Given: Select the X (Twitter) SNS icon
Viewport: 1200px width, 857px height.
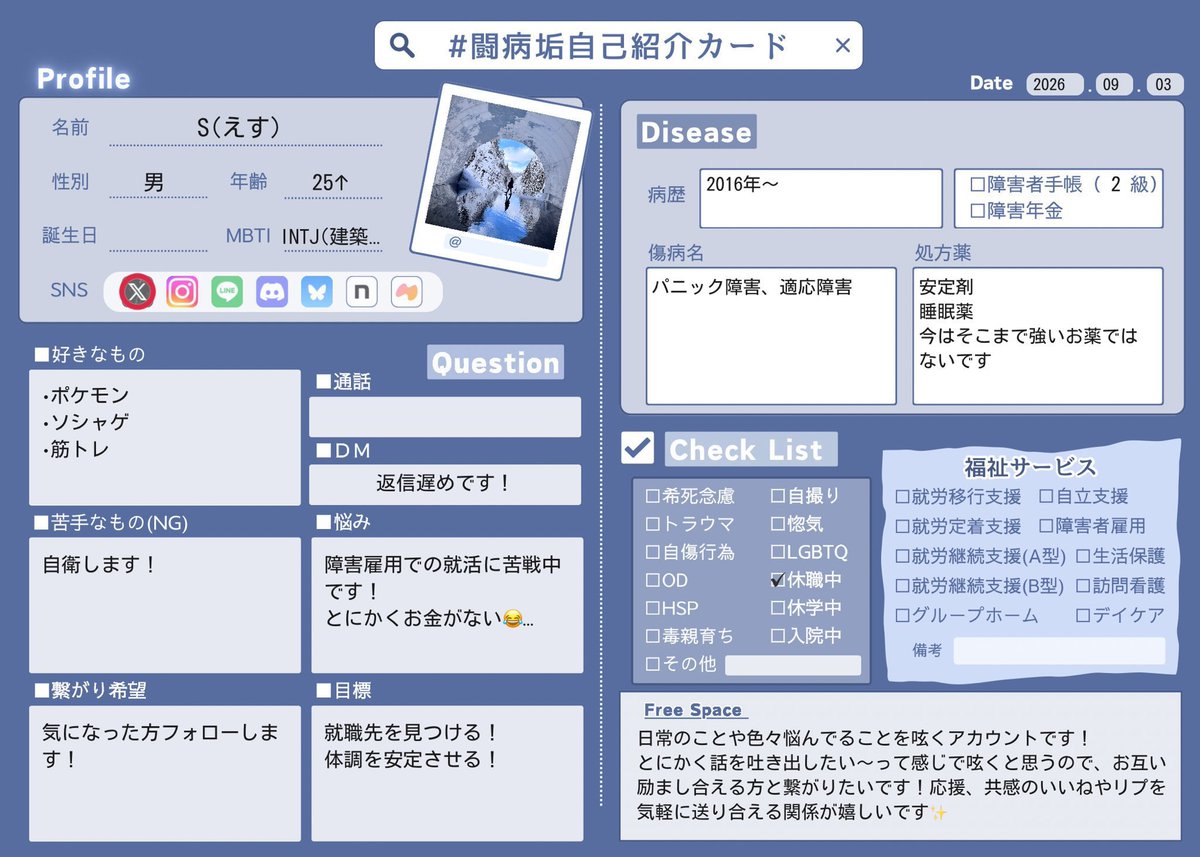Looking at the screenshot, I should 137,291.
